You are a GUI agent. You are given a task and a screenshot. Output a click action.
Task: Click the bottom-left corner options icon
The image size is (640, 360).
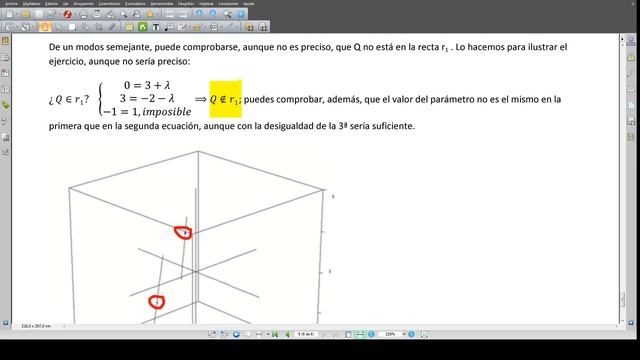click(x=5, y=323)
